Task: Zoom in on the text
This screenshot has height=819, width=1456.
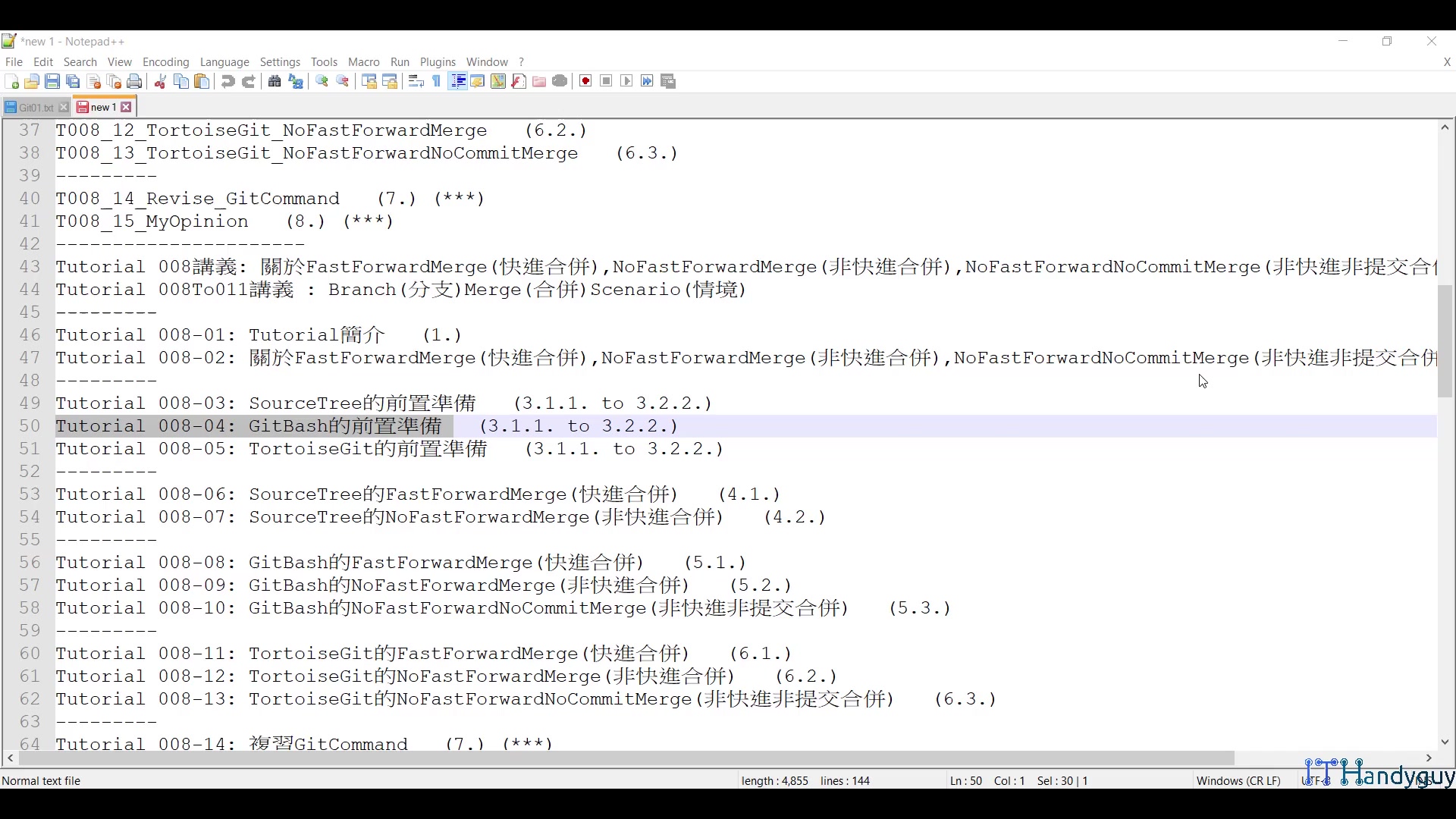Action: click(321, 81)
